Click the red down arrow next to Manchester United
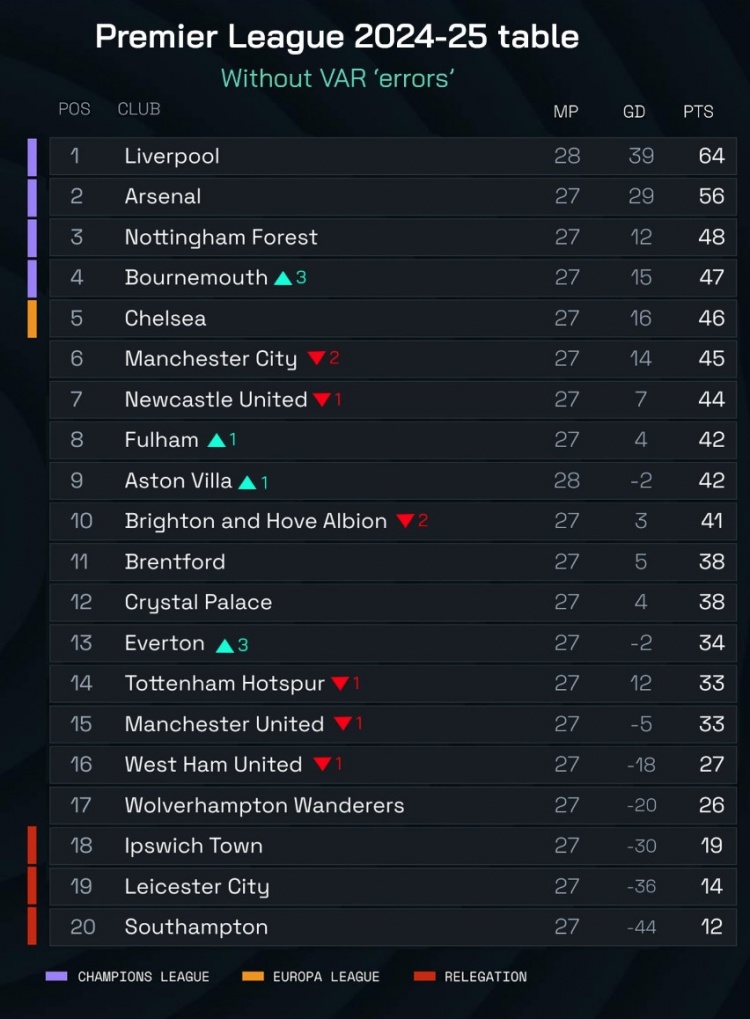This screenshot has height=1019, width=750. (343, 724)
